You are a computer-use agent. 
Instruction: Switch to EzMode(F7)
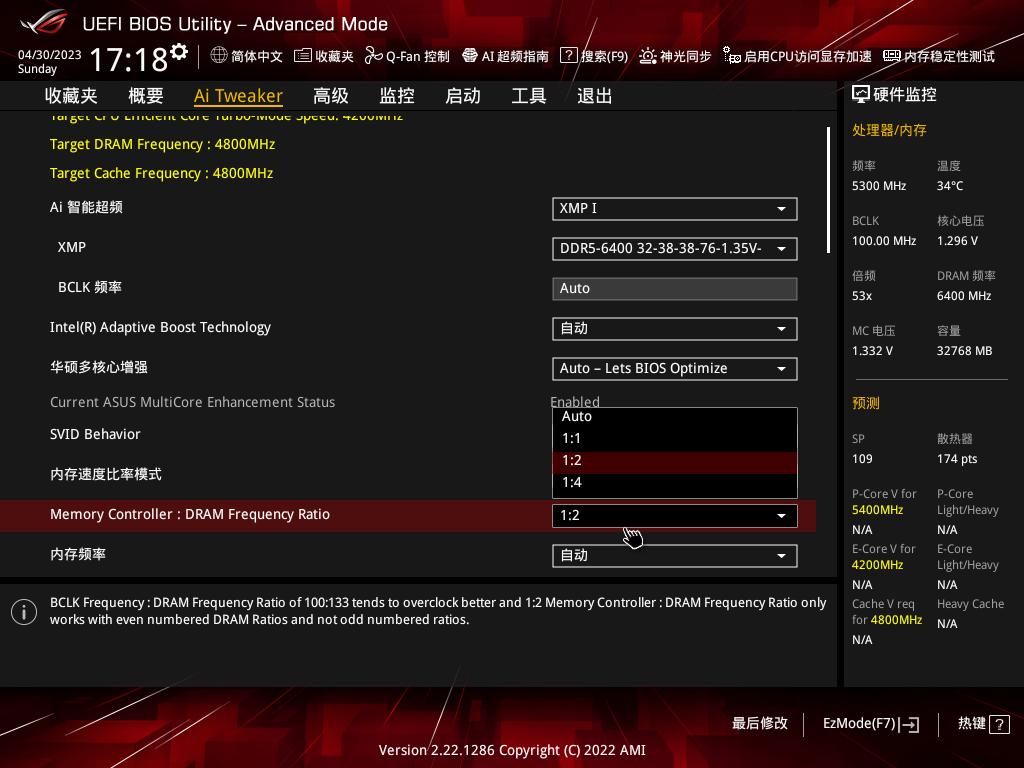(x=870, y=724)
